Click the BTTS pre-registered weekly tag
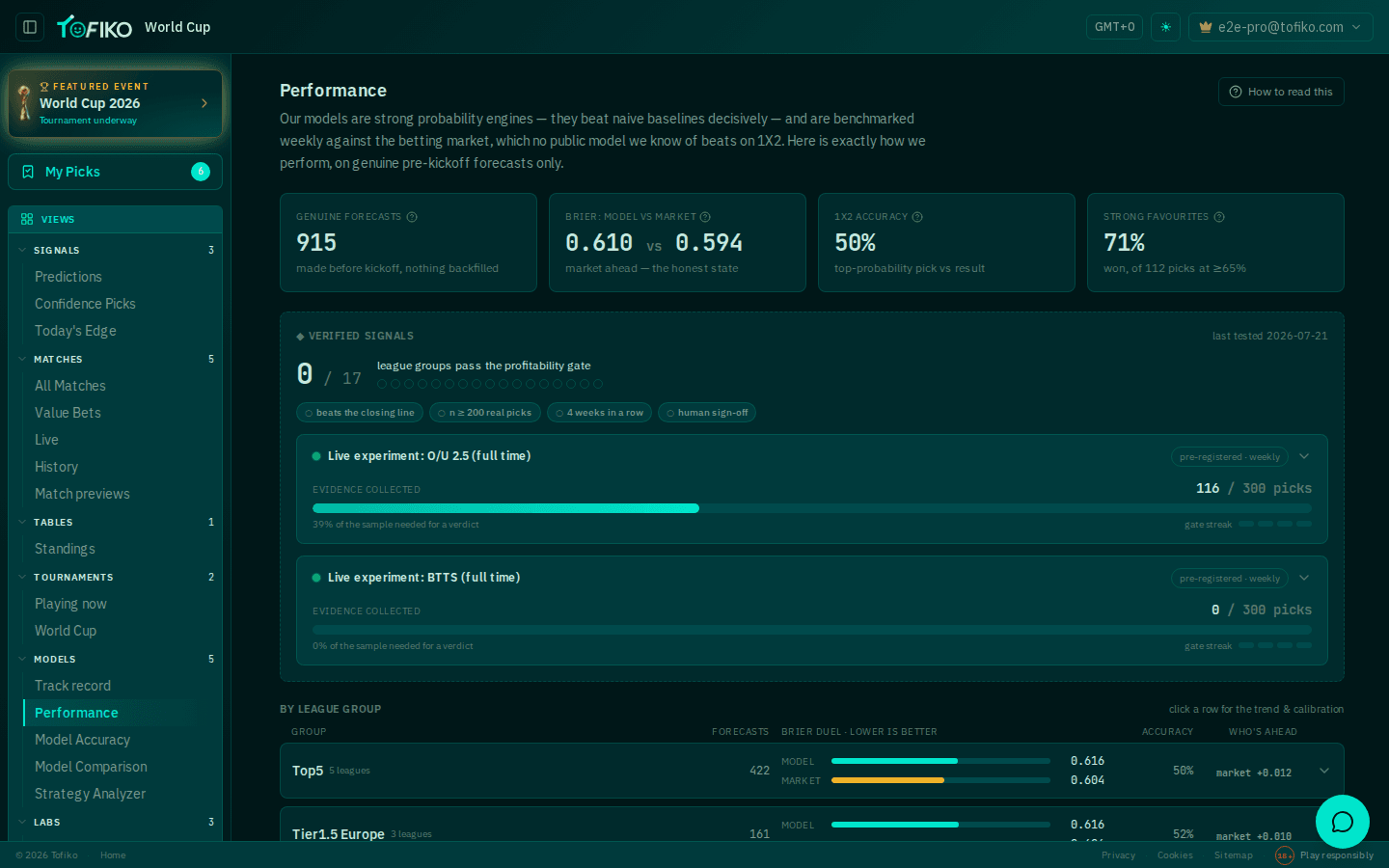Viewport: 1389px width, 868px height. click(x=1230, y=579)
